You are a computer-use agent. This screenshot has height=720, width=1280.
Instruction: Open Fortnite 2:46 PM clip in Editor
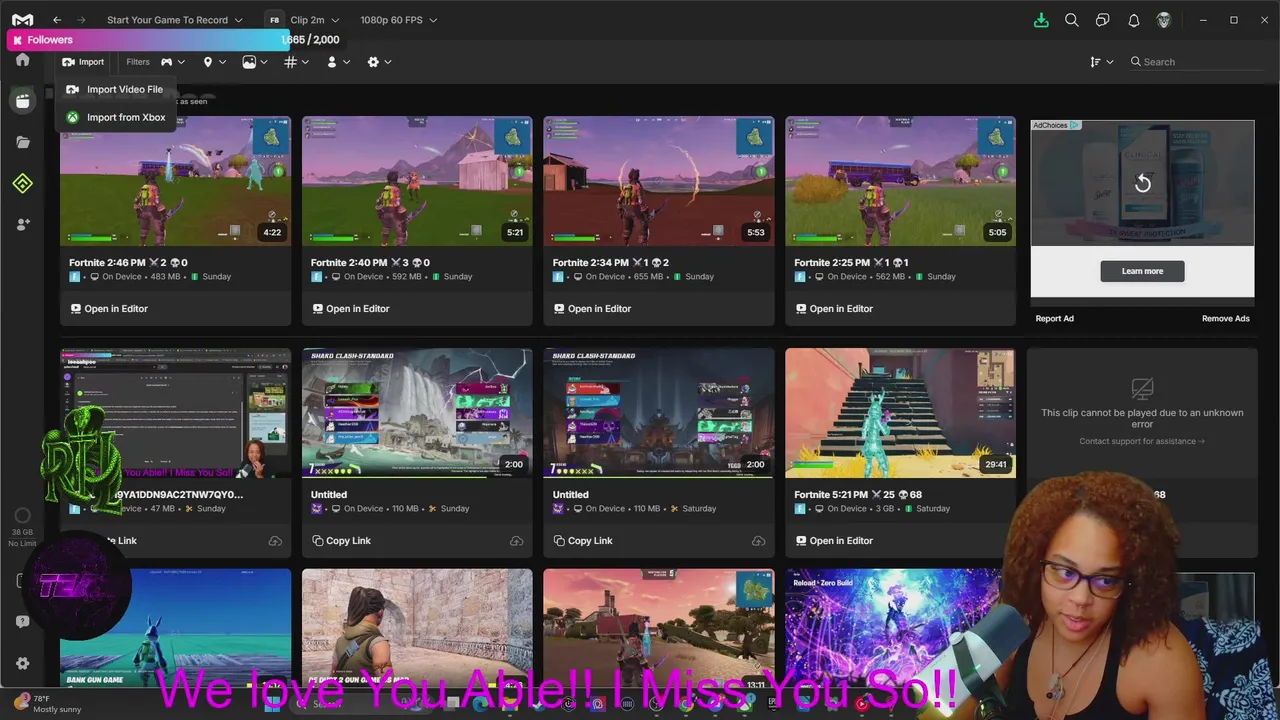(x=109, y=309)
